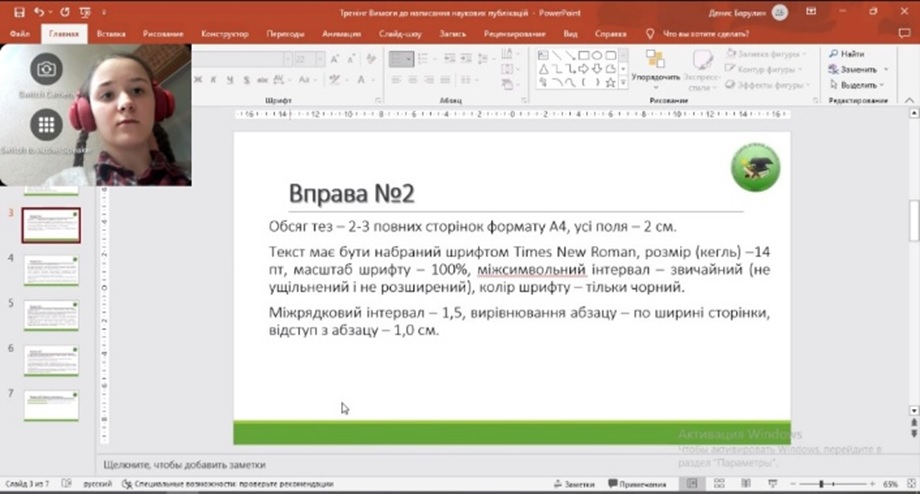
Task: Click the Найти button
Action: (x=847, y=54)
